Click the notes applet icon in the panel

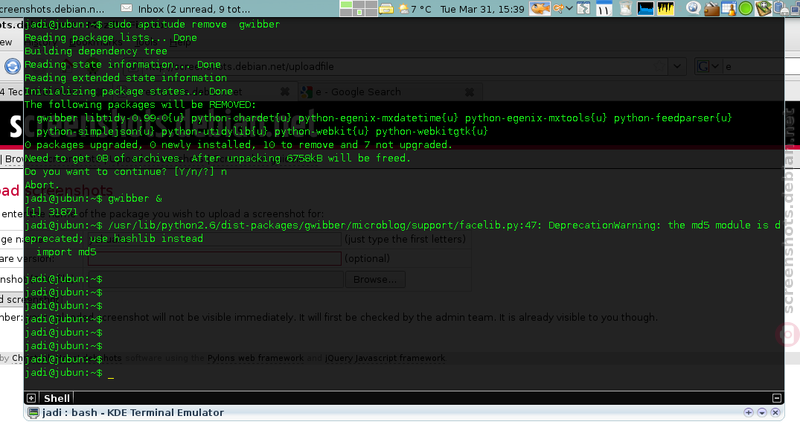point(584,8)
